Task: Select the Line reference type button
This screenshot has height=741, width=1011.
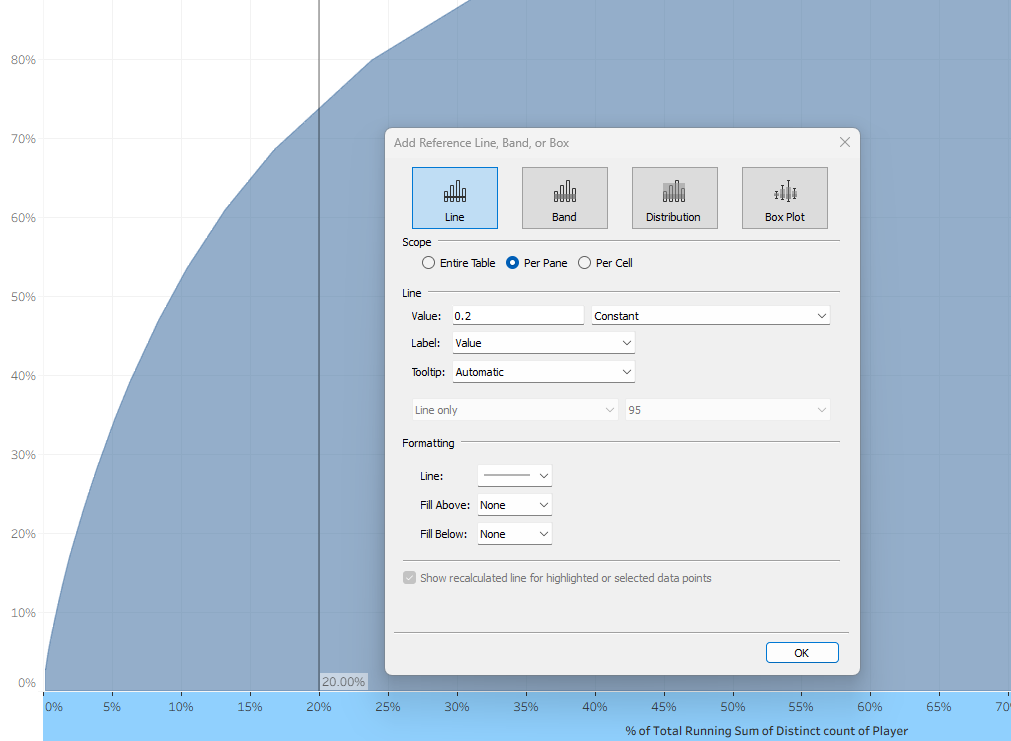Action: tap(455, 198)
